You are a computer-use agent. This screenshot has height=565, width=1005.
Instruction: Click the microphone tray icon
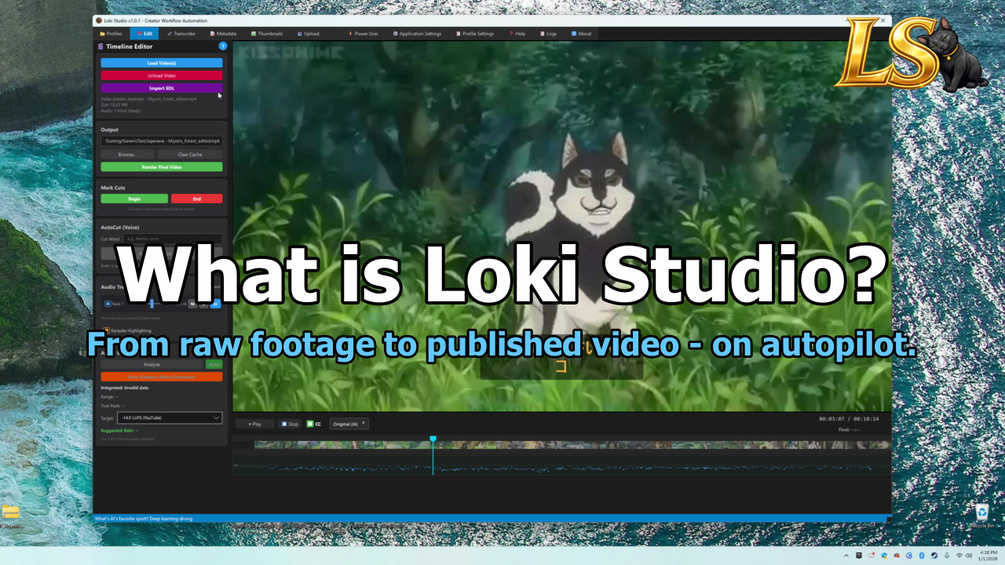click(x=947, y=555)
